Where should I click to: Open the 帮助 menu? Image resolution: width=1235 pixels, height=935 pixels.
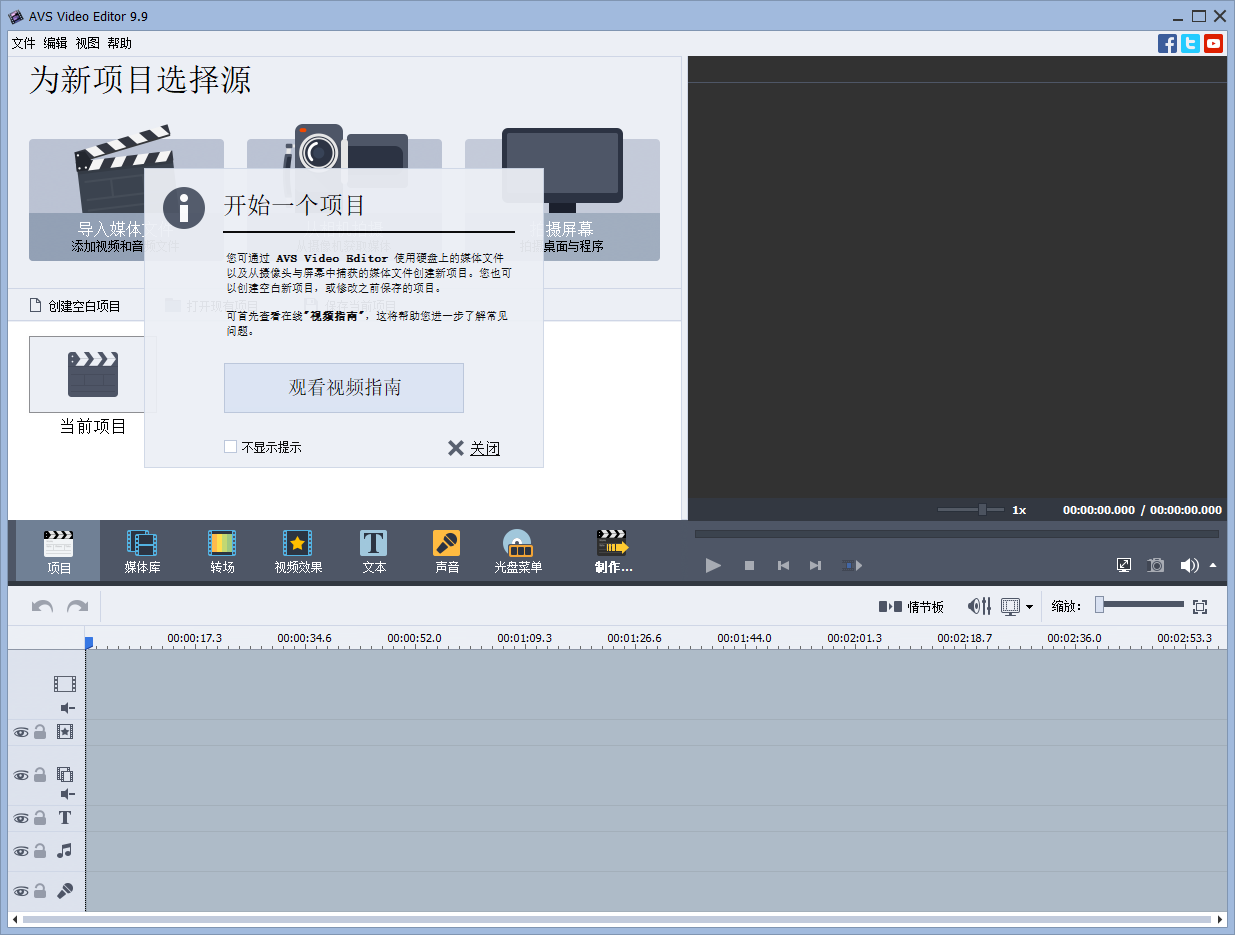click(120, 43)
